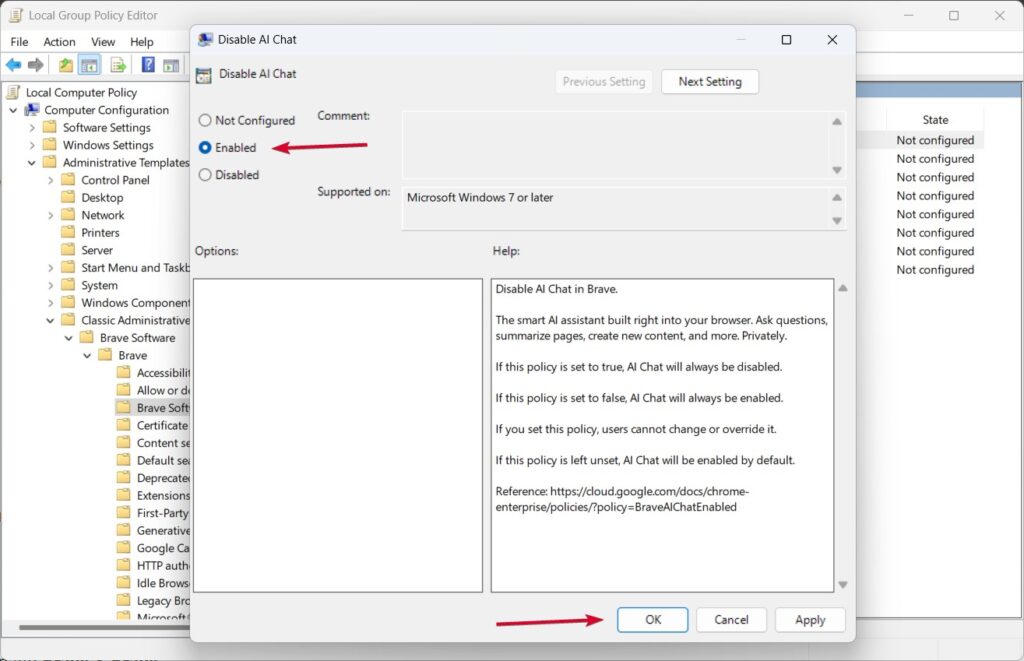Go to Next Setting

(710, 82)
